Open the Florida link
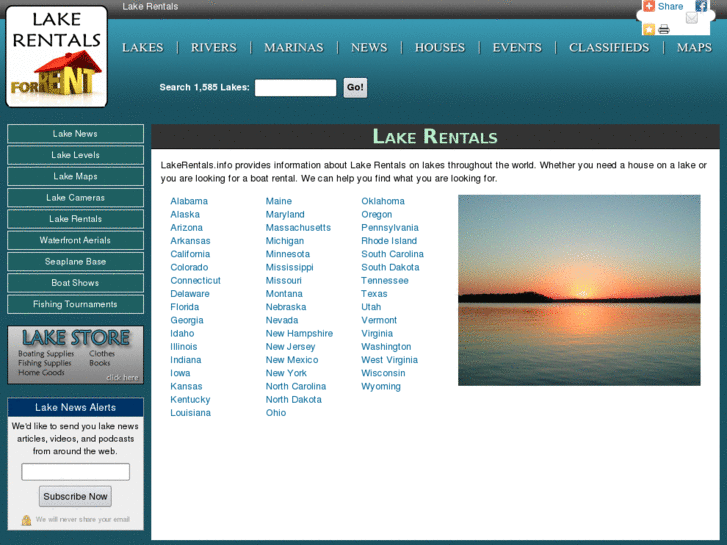Screen dimensions: 727x545 click(x=185, y=307)
